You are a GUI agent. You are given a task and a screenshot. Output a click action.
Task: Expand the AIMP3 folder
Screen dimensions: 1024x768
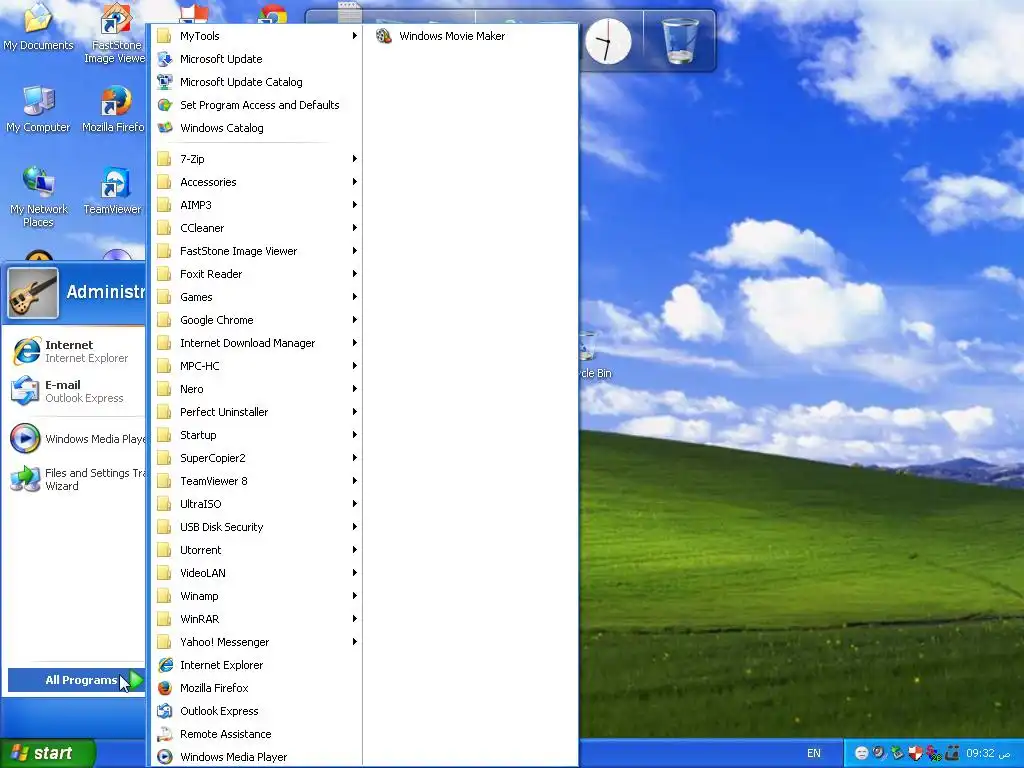[255, 205]
